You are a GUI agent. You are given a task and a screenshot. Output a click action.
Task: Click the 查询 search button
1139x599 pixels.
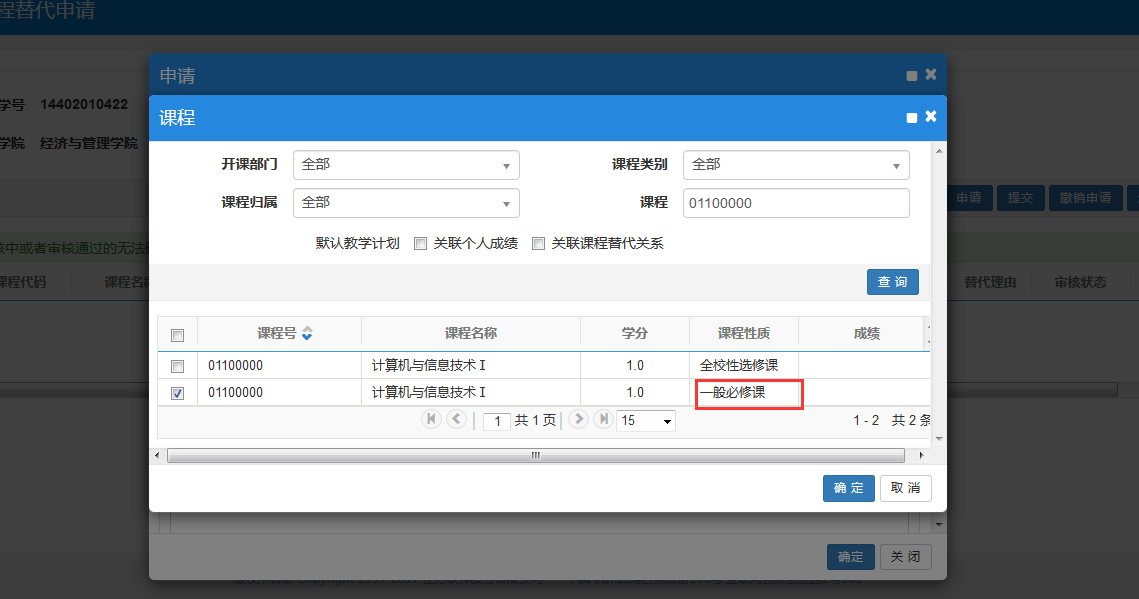(892, 282)
